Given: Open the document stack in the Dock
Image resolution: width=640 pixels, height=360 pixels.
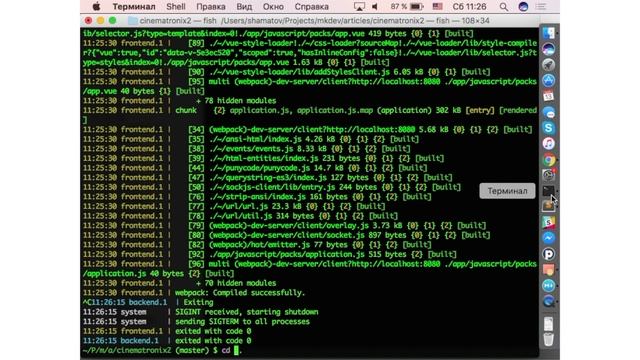Looking at the screenshot, I should 549,324.
